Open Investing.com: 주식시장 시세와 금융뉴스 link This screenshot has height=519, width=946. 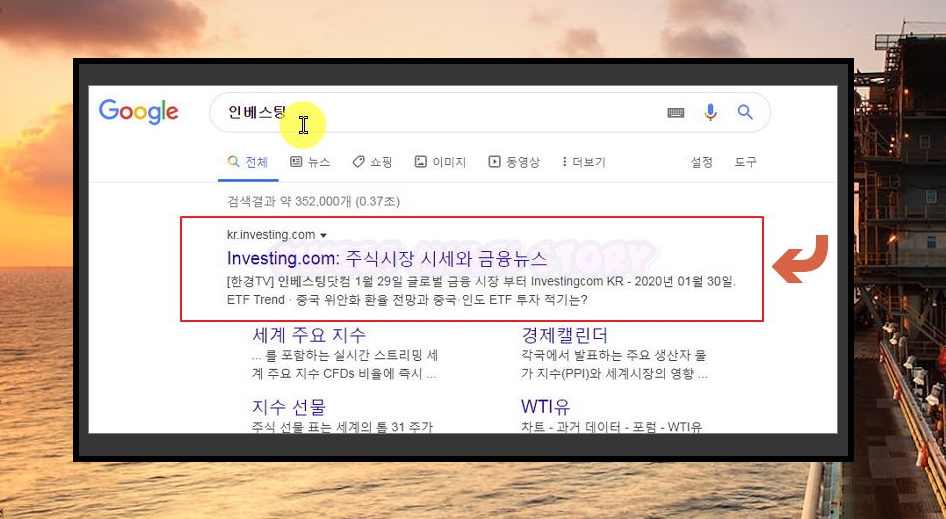(387, 258)
